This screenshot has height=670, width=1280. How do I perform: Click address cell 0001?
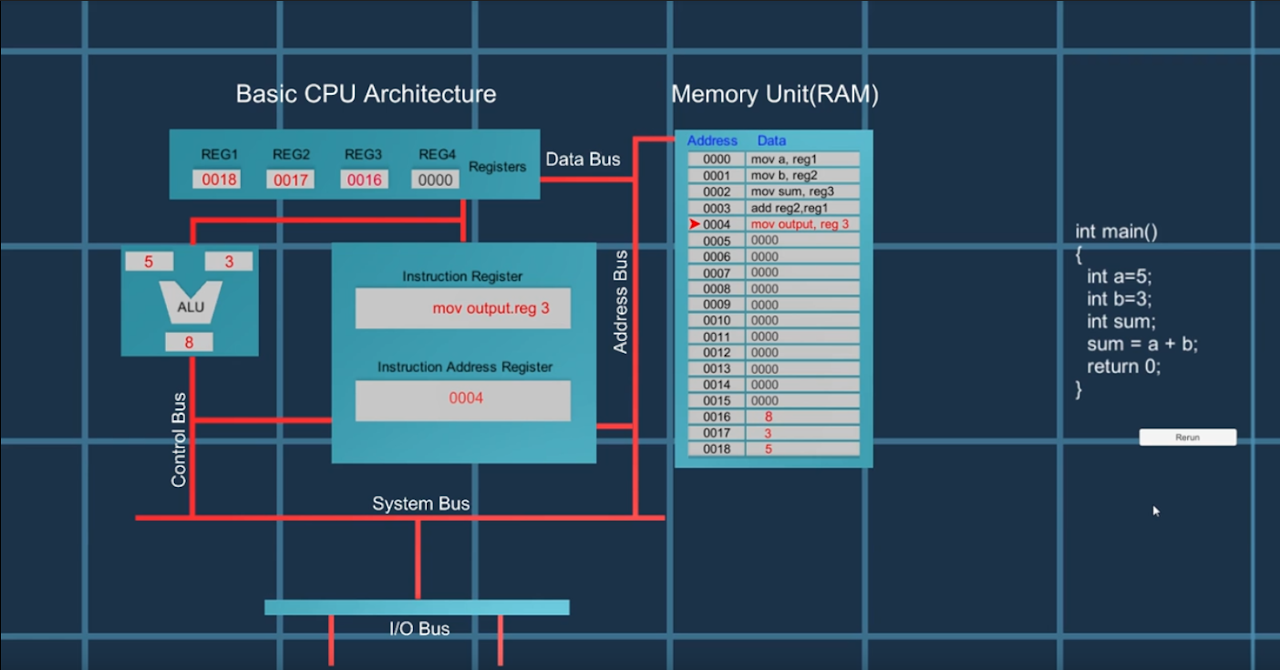point(716,175)
